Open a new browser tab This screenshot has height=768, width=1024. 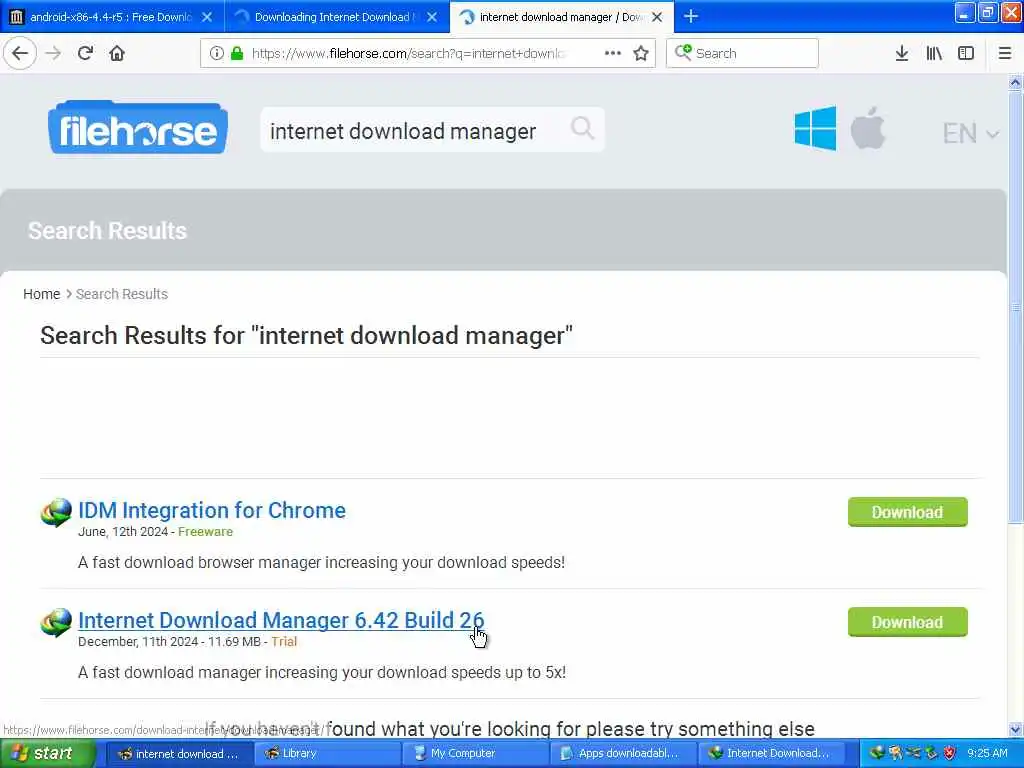(690, 16)
